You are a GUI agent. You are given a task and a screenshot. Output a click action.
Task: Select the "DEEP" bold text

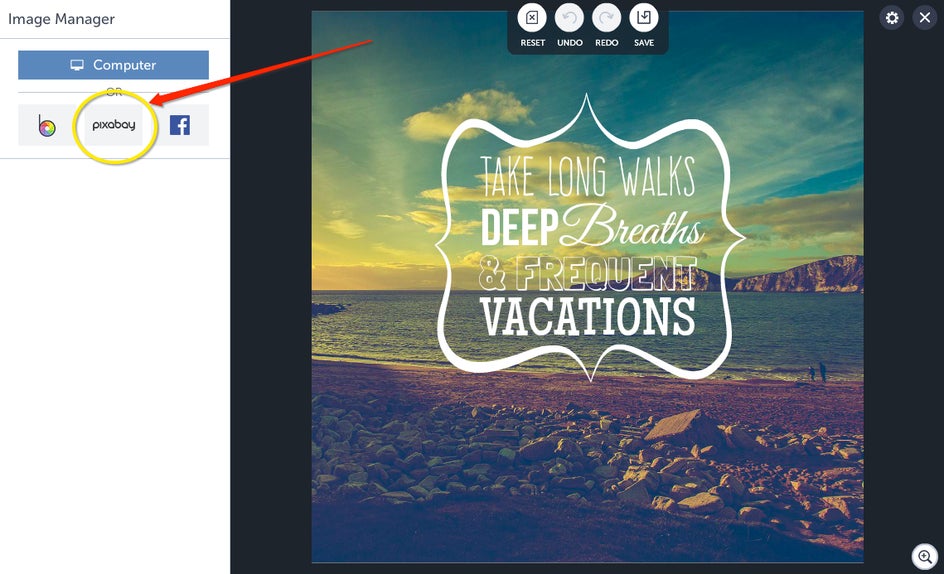point(521,227)
